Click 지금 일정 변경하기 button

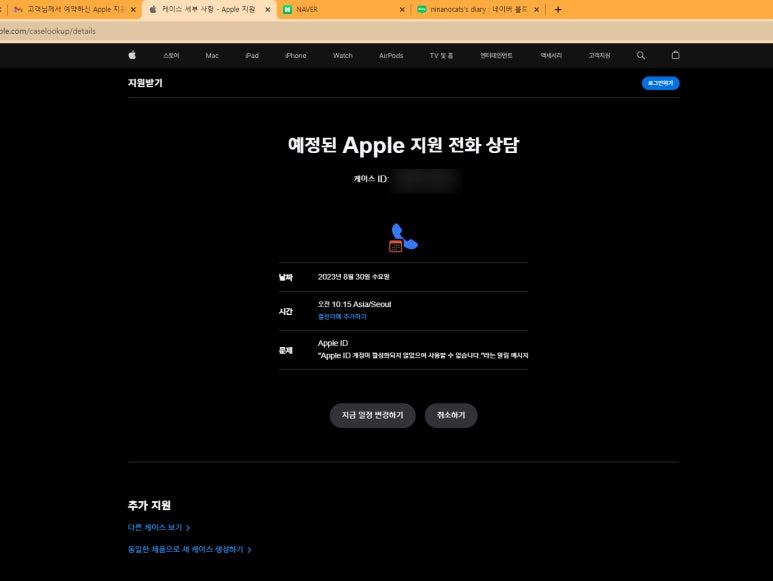coord(372,415)
